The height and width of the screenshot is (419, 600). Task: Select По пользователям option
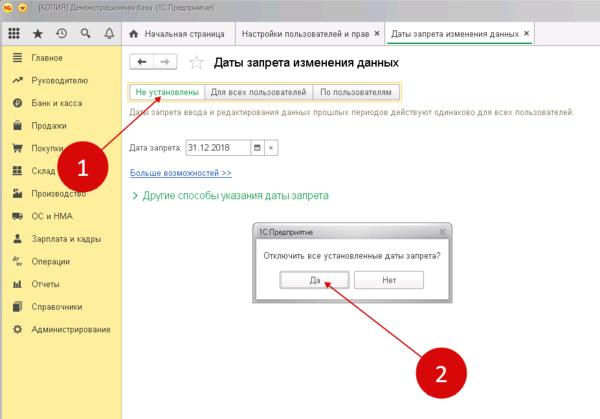pos(356,92)
